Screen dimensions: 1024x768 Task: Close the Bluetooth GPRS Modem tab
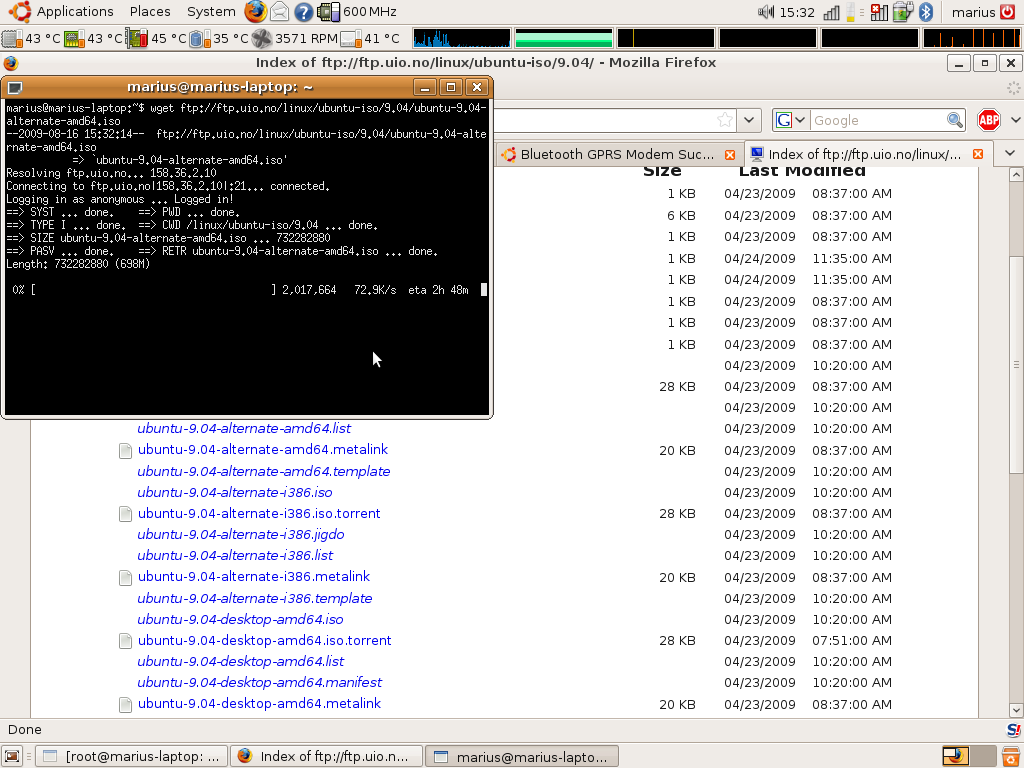(729, 155)
